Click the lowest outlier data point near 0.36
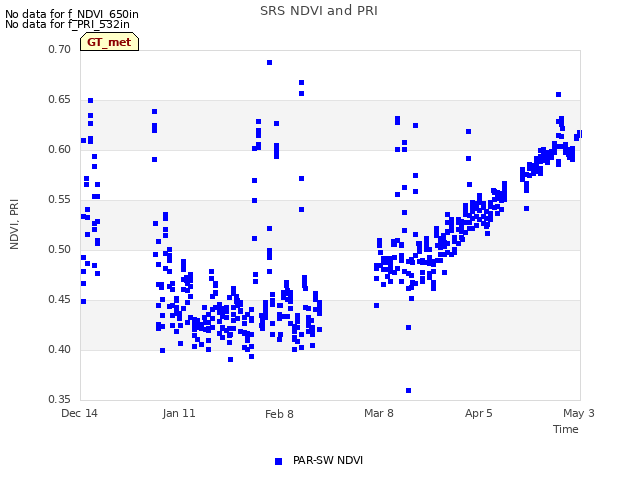The height and width of the screenshot is (480, 640). [409, 391]
